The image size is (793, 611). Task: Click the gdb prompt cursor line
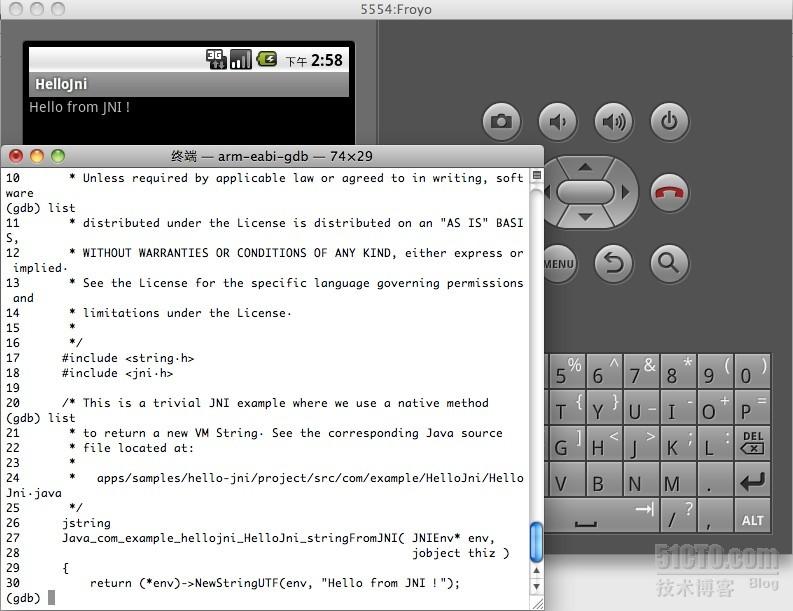[30, 598]
